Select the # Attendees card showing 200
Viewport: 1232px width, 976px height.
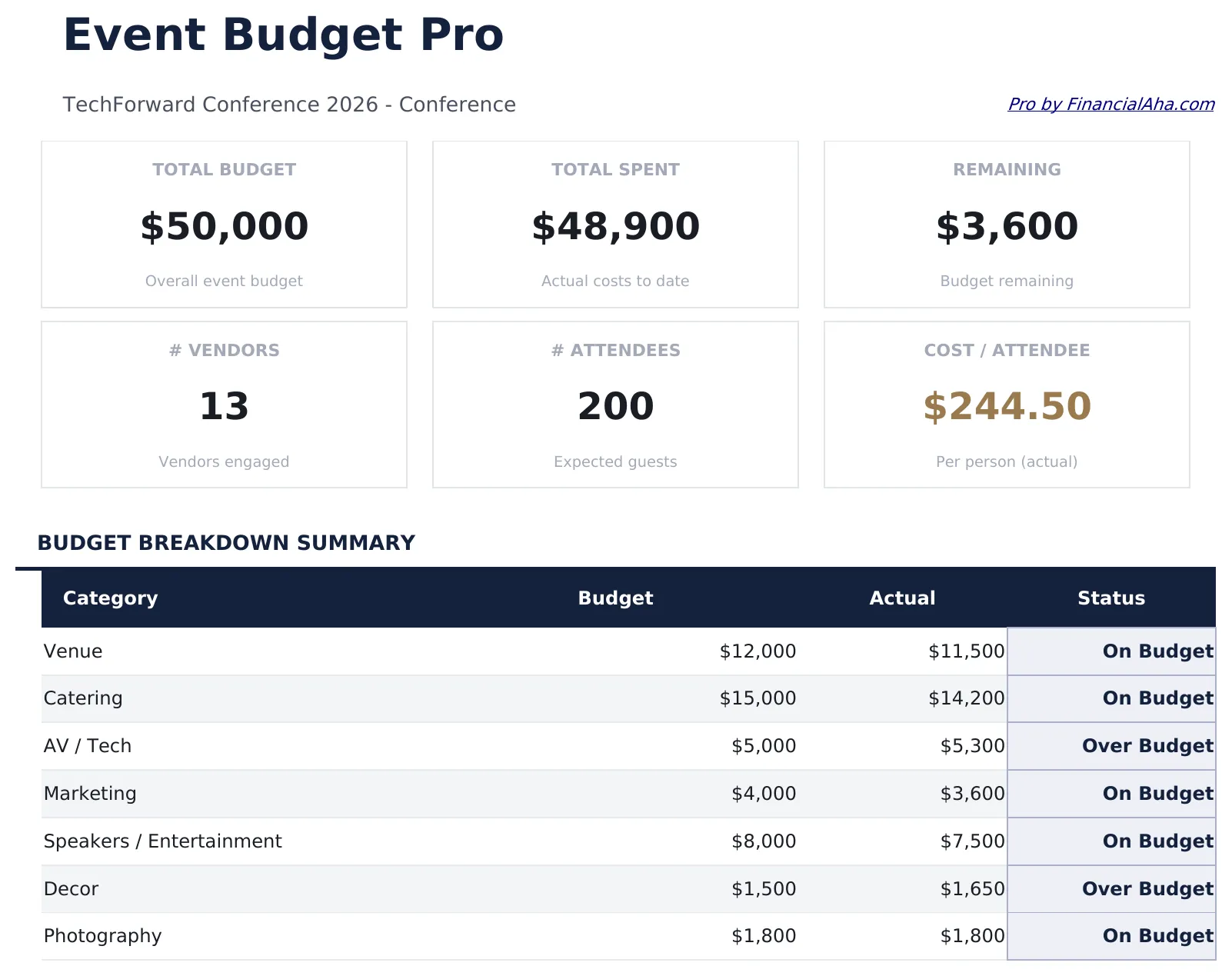(614, 405)
